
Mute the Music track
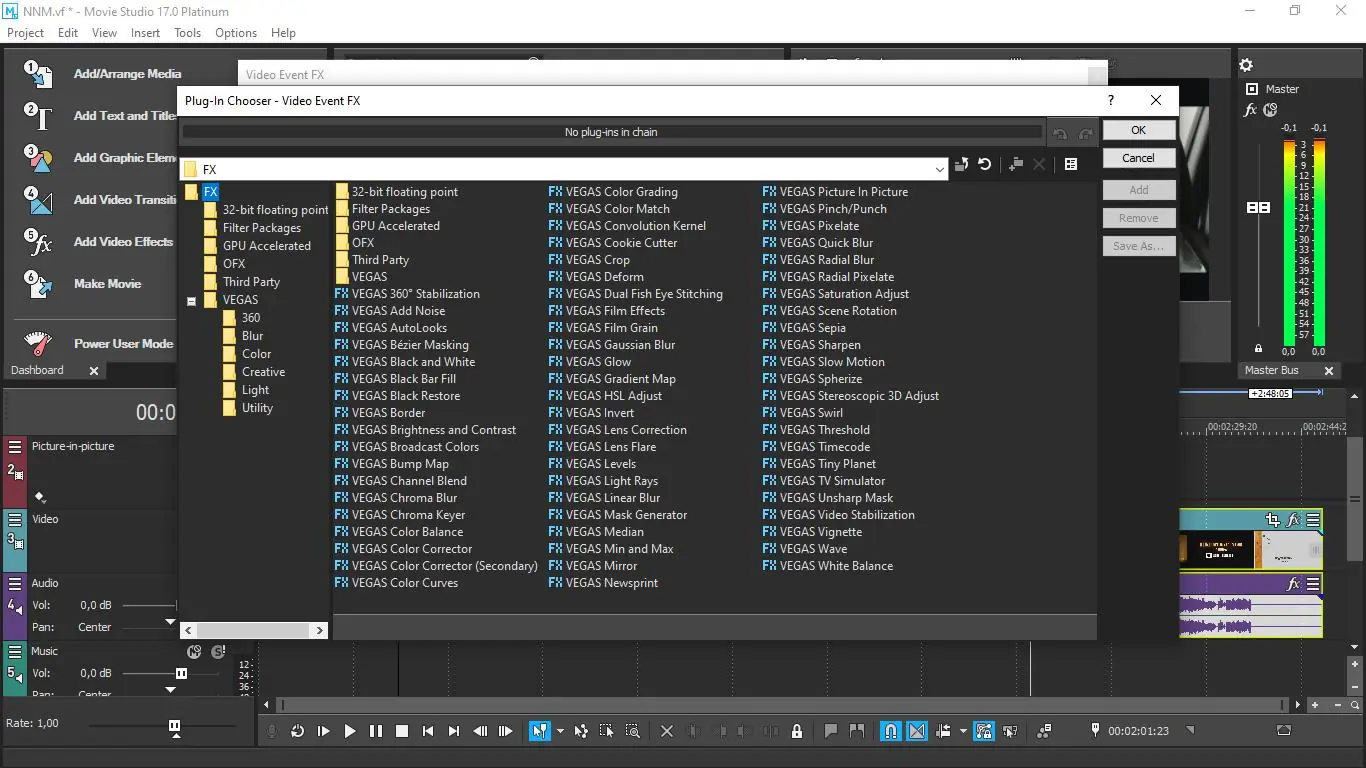[x=194, y=652]
